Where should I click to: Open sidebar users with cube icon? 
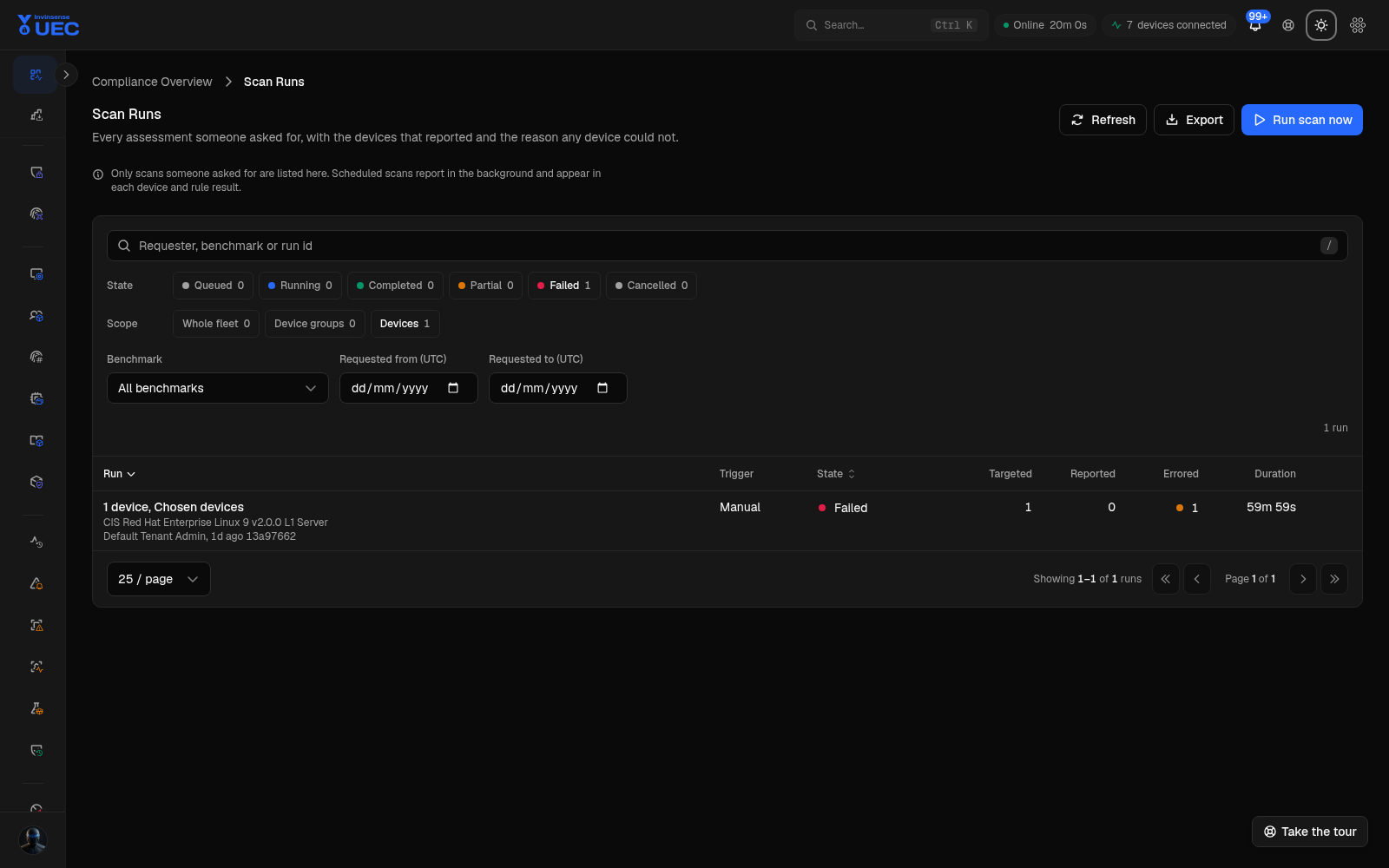(36, 315)
